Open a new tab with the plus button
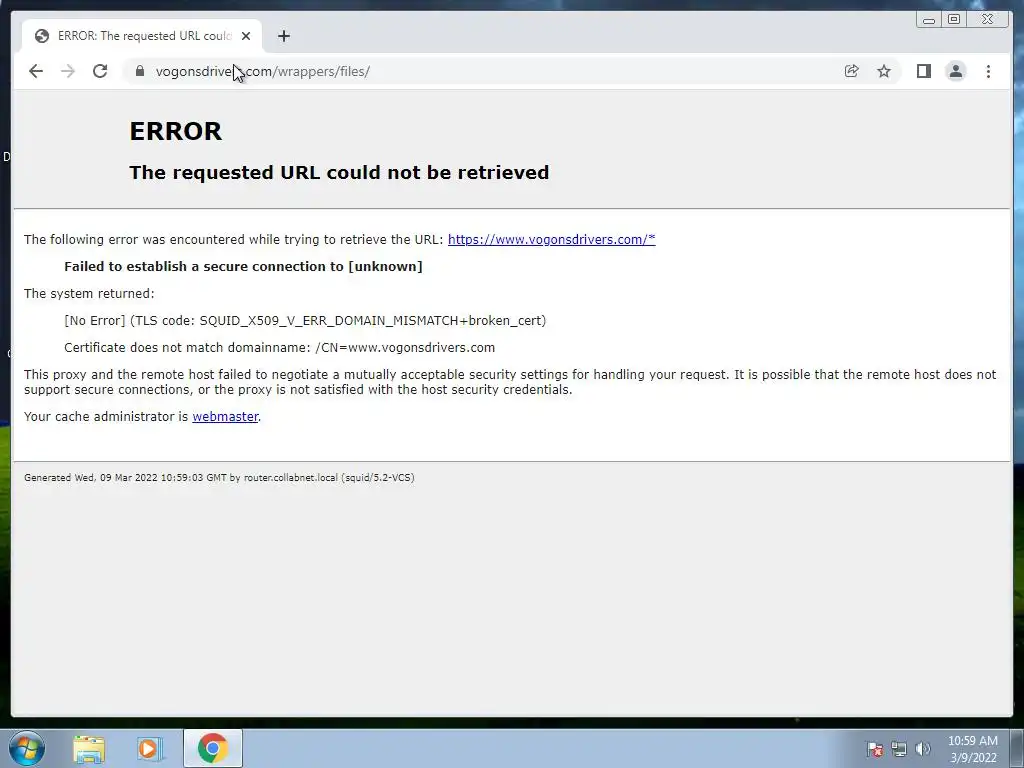Screen dimensions: 1024x768 pos(283,36)
